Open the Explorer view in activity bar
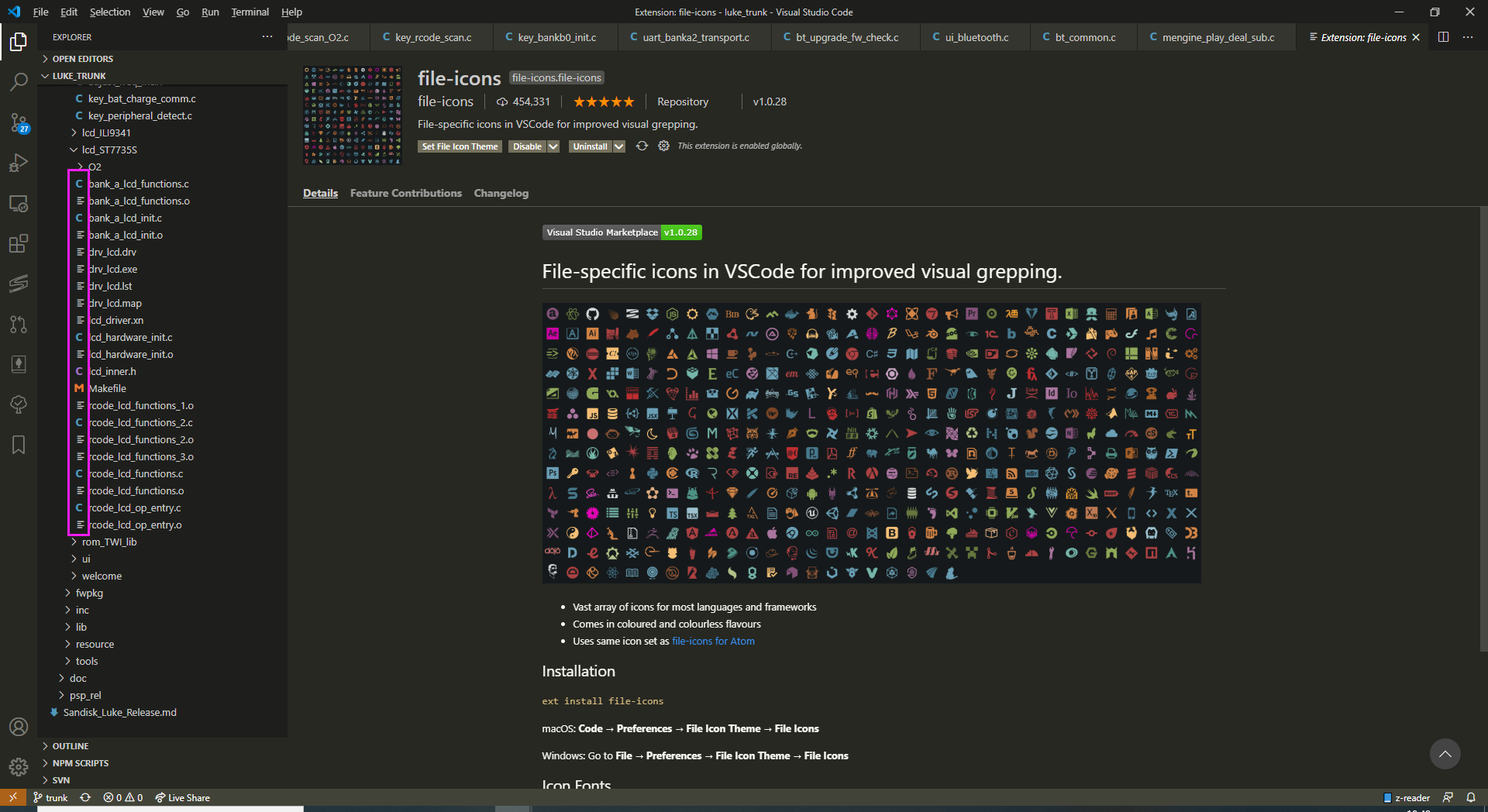Screen dimensions: 1488x812 click(x=19, y=41)
